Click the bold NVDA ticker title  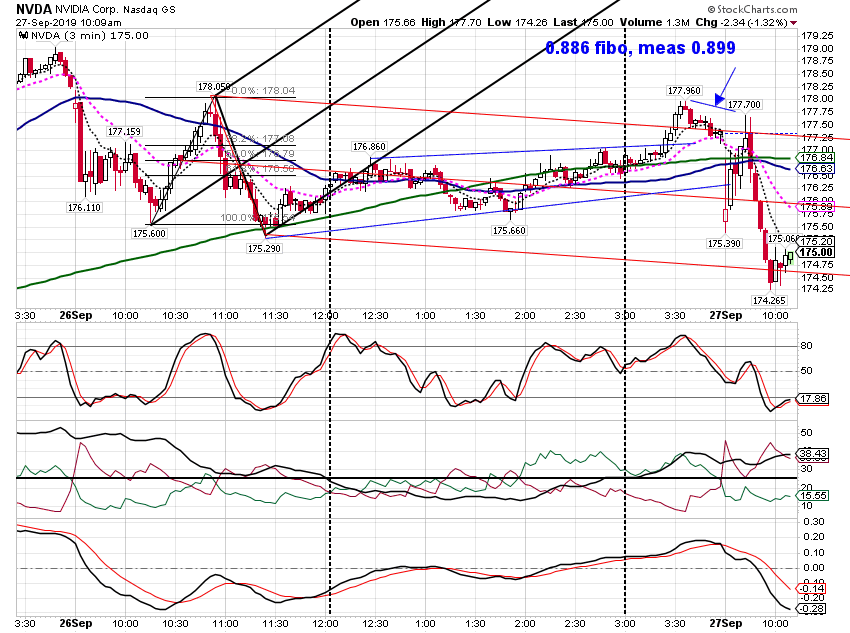click(34, 9)
